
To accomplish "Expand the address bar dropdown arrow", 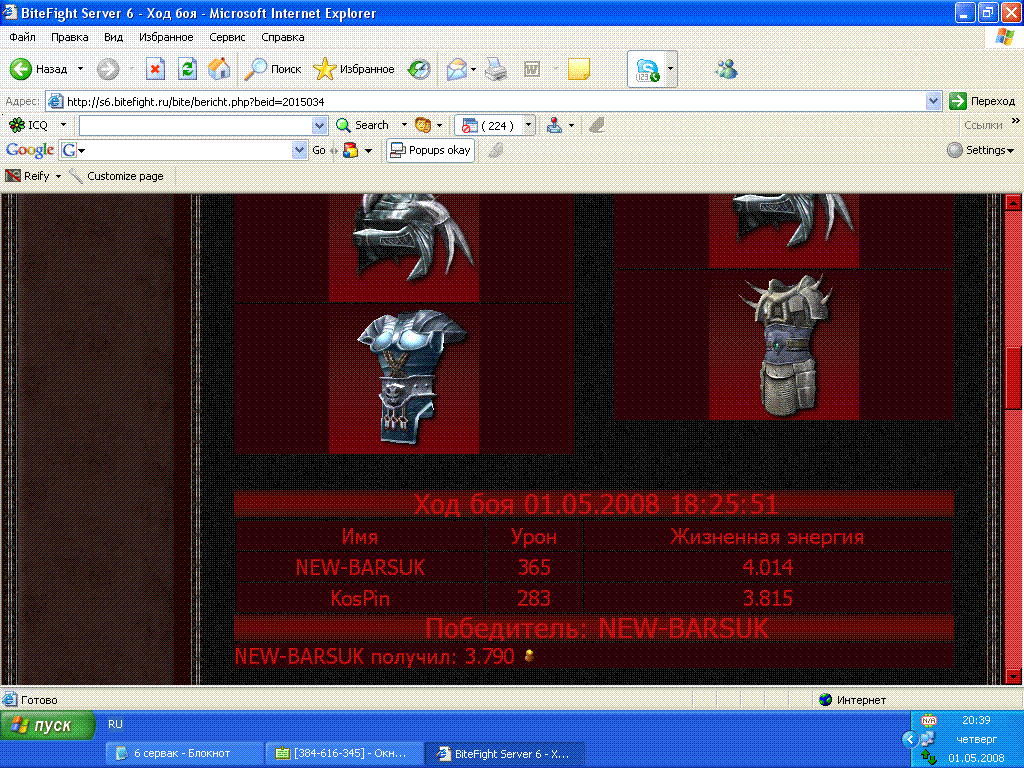I will pyautogui.click(x=934, y=101).
